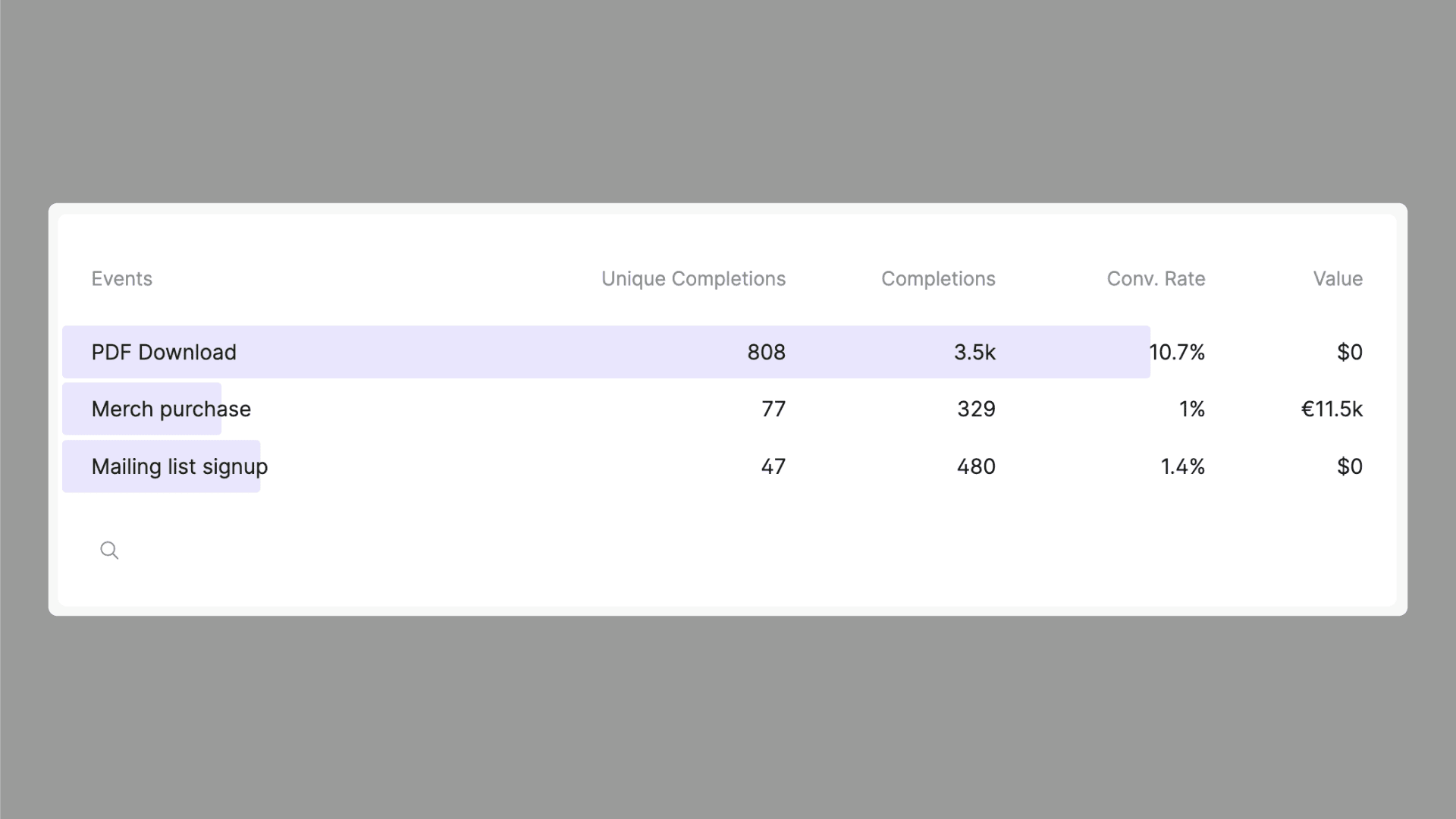Select the Conv. Rate column header

click(1156, 278)
